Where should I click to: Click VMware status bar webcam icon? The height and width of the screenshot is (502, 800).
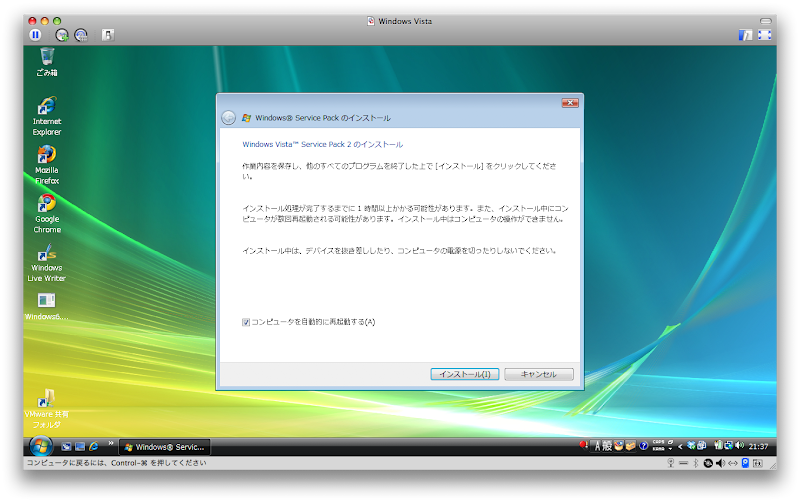671,463
